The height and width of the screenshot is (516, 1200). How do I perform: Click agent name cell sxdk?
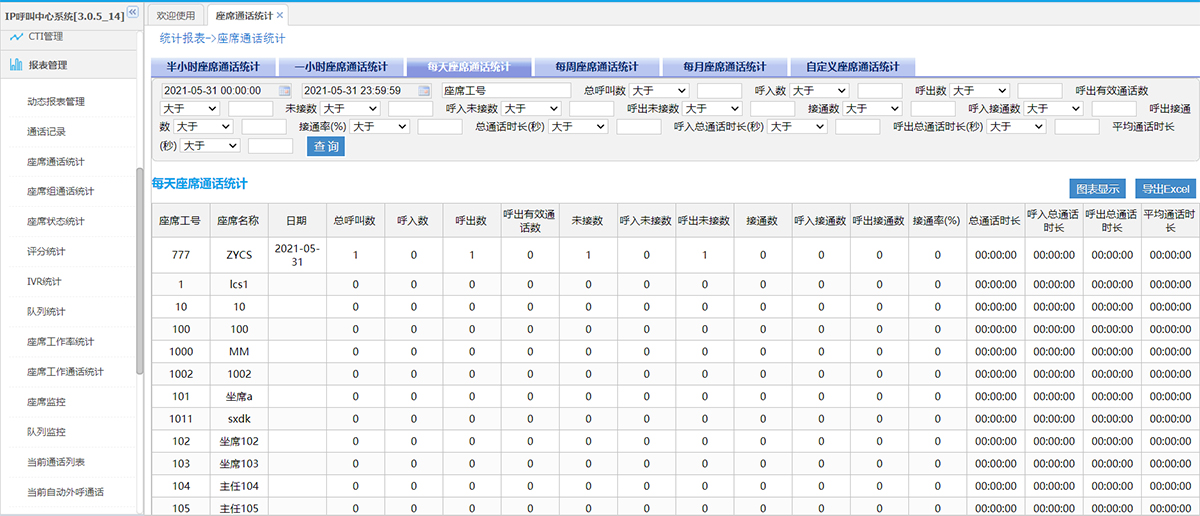coord(239,419)
